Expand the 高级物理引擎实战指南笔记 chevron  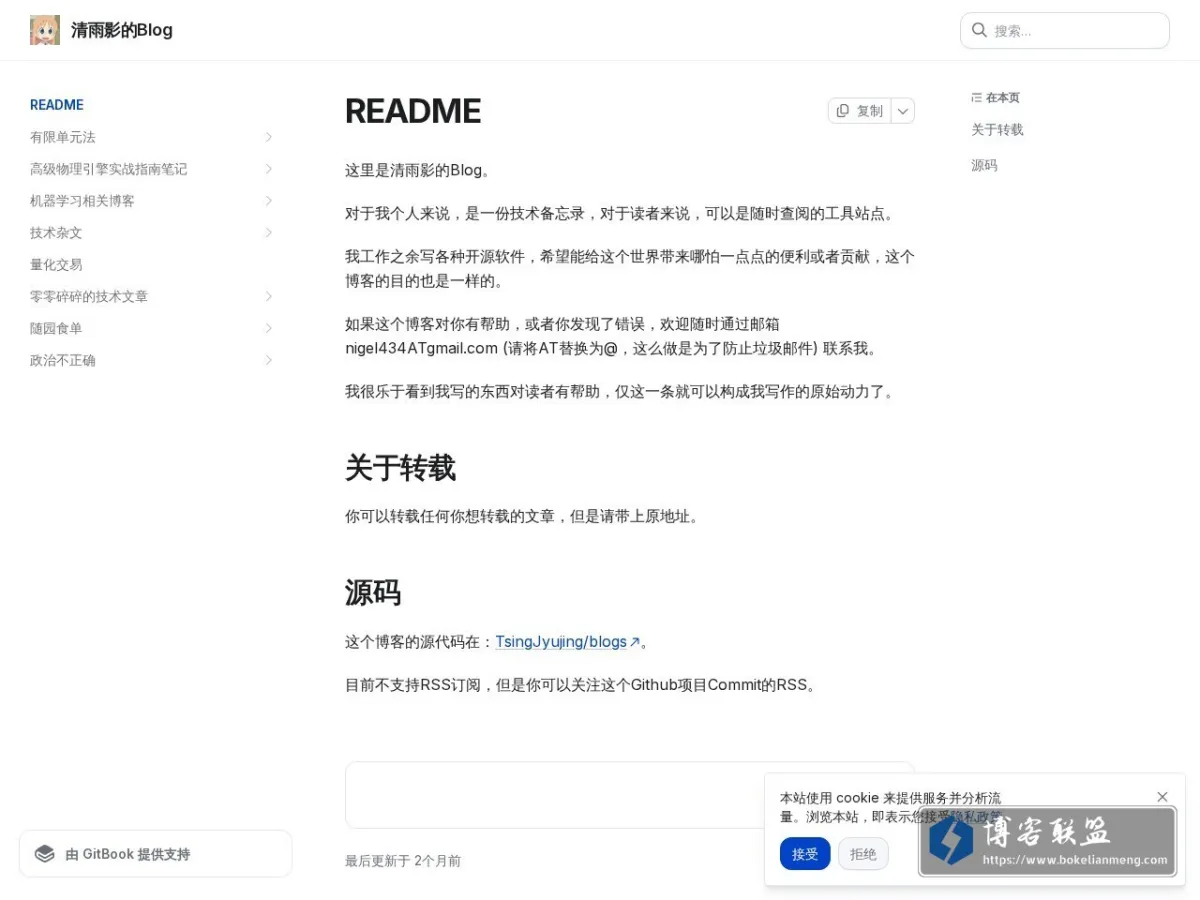coord(268,169)
